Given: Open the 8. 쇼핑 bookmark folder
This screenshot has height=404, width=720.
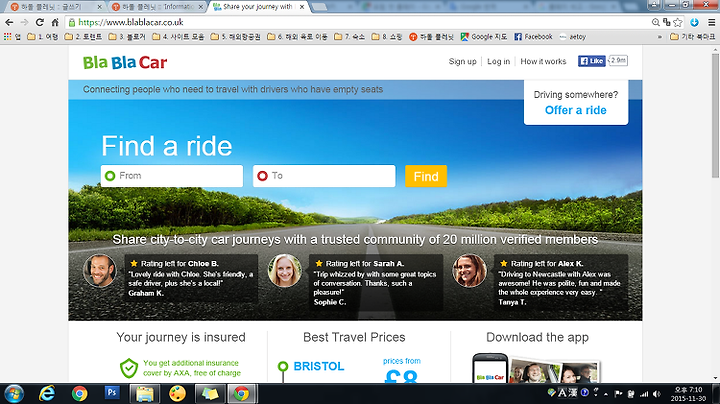Looking at the screenshot, I should [386, 37].
